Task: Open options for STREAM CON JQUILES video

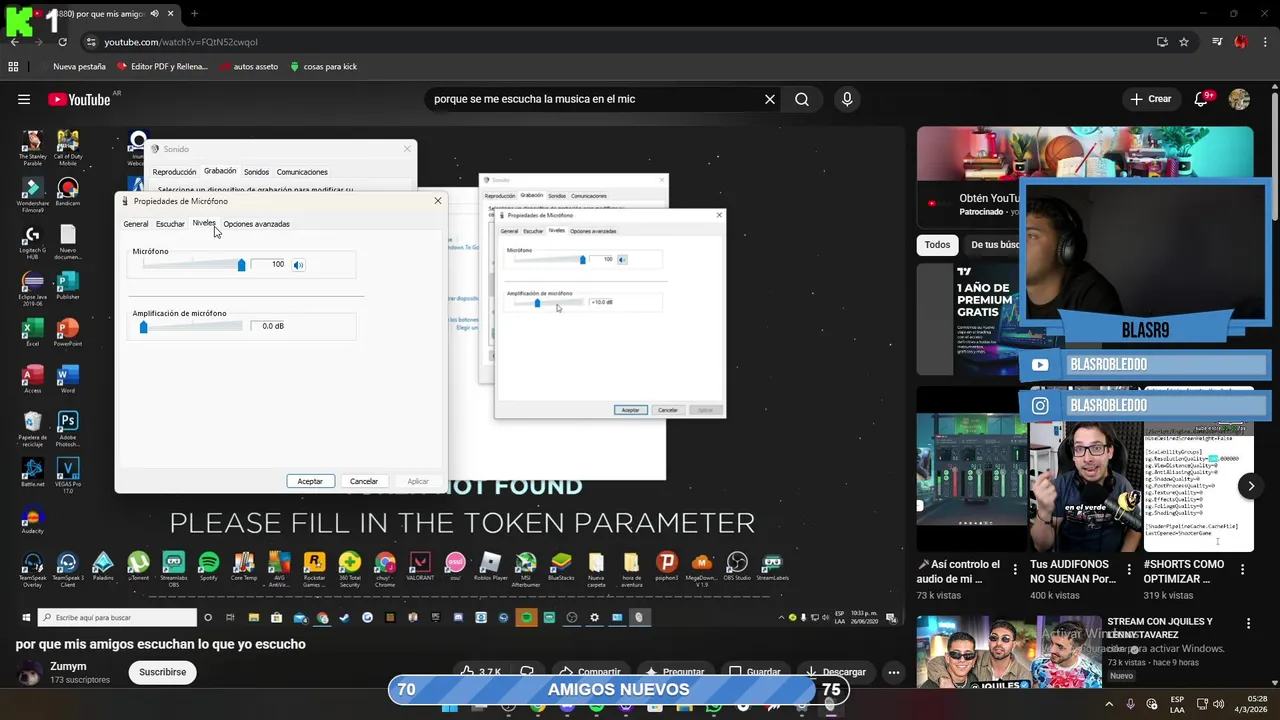Action: pyautogui.click(x=1248, y=623)
